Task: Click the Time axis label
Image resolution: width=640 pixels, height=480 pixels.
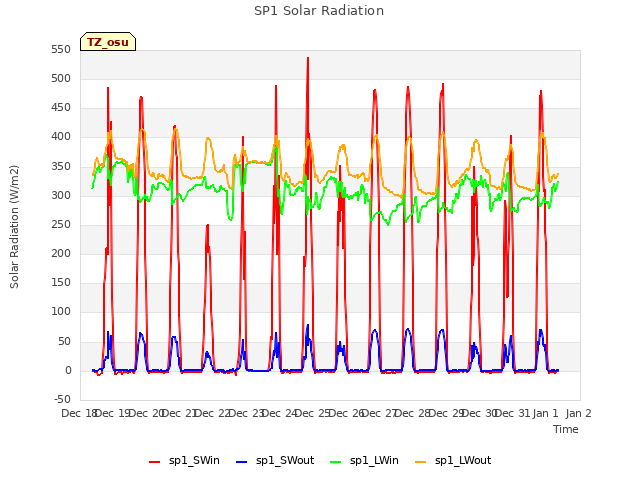Action: pos(566,429)
